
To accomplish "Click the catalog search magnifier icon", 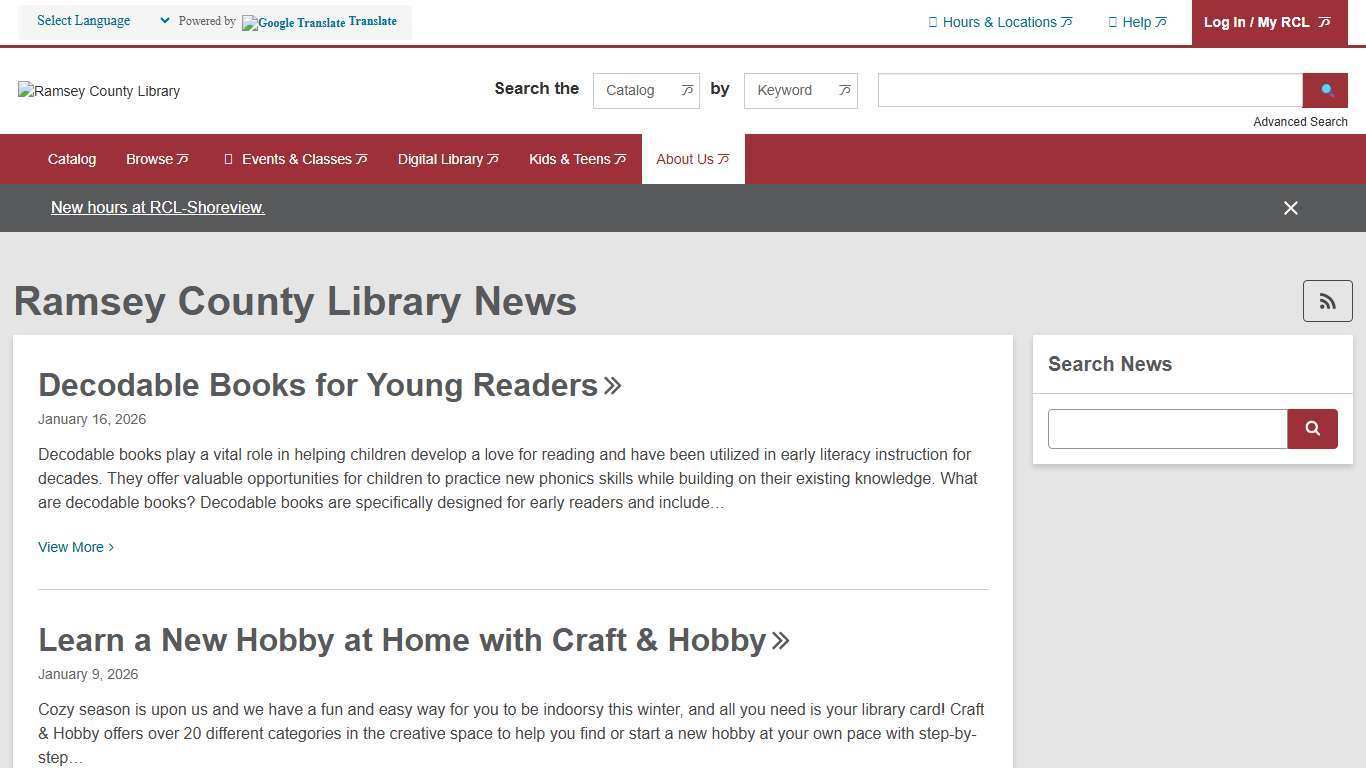I will (1325, 90).
